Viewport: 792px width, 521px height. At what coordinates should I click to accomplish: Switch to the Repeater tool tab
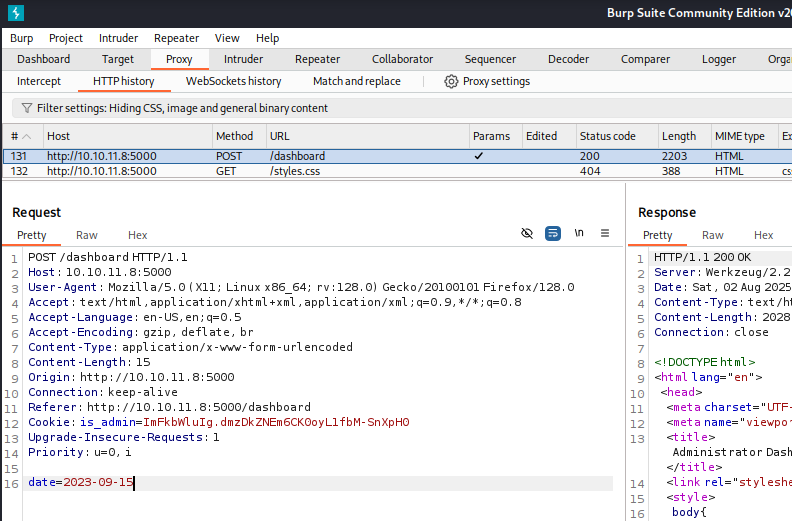pos(317,59)
